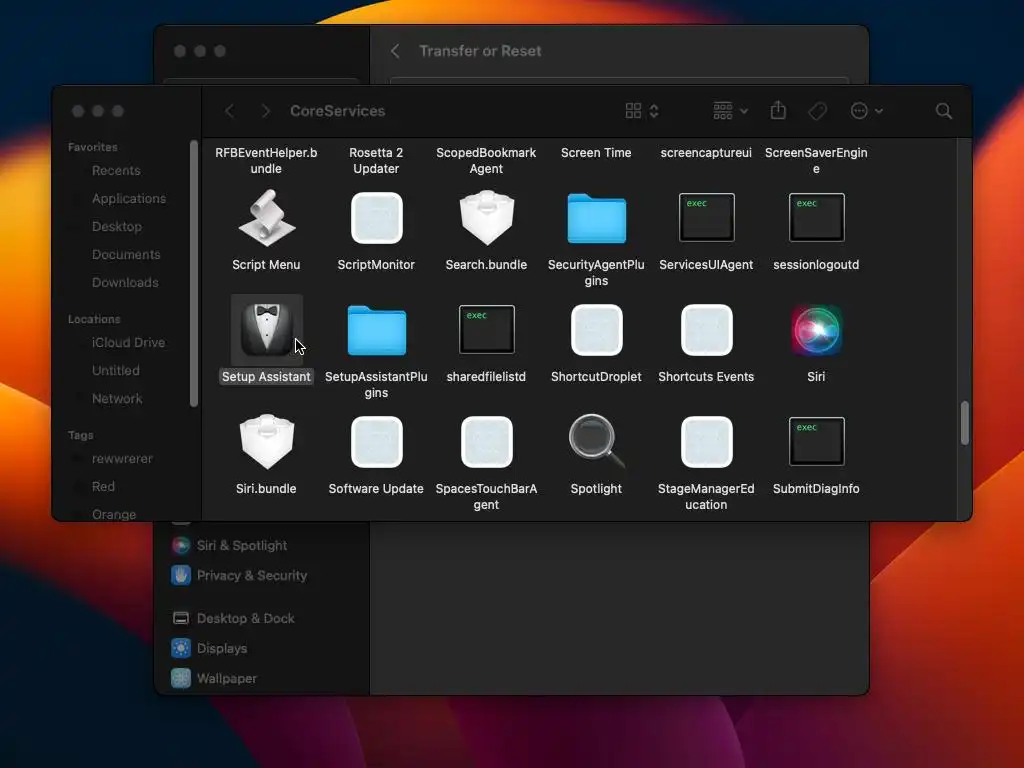Go back from Transfer or Reset
The height and width of the screenshot is (768, 1024).
tap(395, 51)
